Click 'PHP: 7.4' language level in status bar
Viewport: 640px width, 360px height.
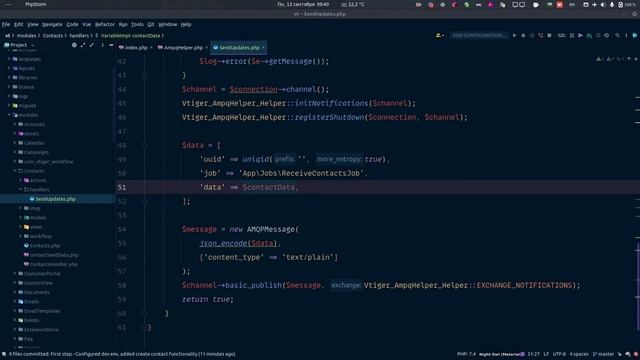466,354
